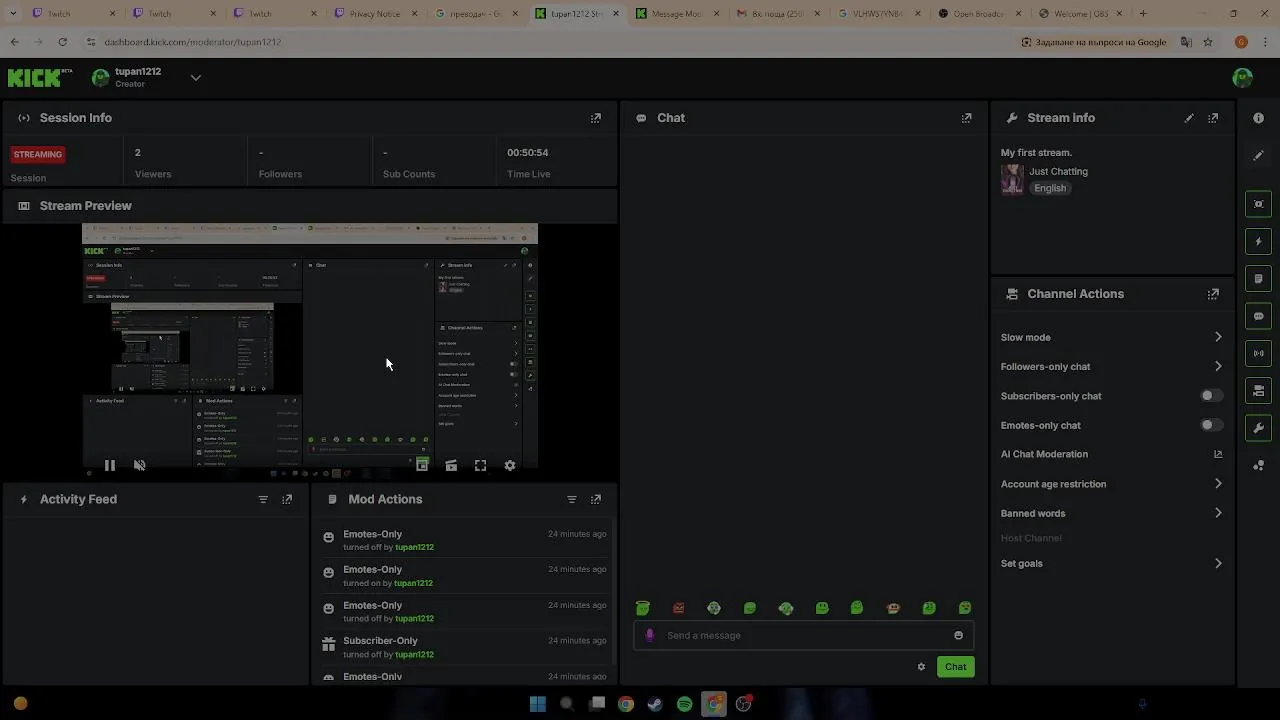
Task: Open Mod Actions filter options
Action: tap(572, 499)
